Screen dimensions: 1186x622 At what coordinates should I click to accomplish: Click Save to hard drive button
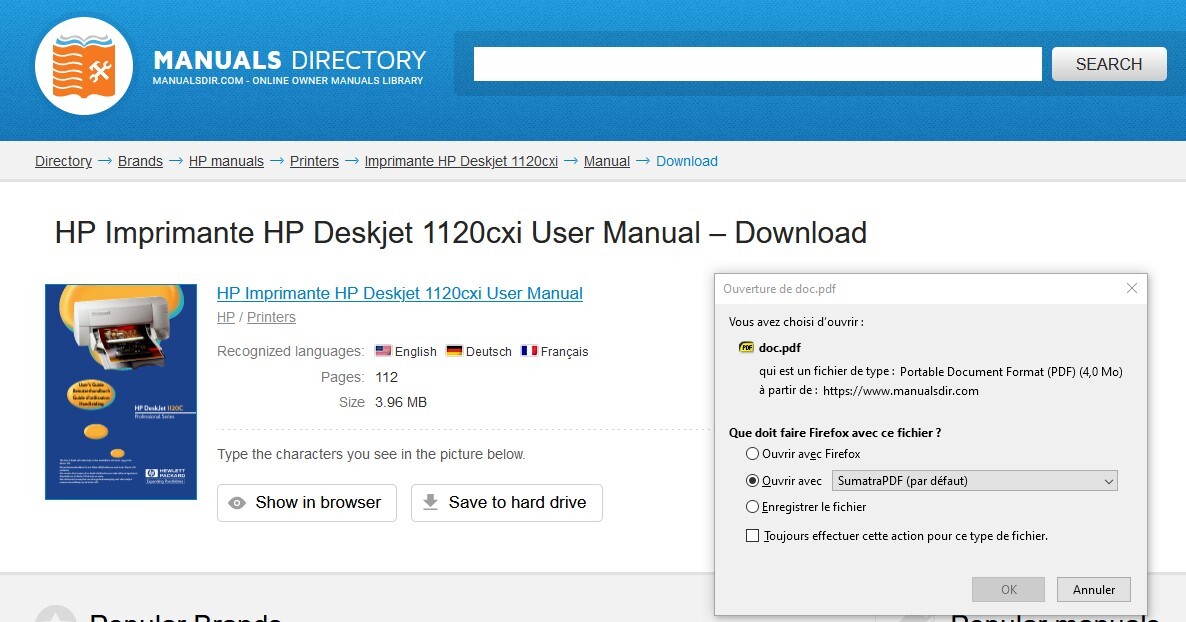[x=507, y=502]
